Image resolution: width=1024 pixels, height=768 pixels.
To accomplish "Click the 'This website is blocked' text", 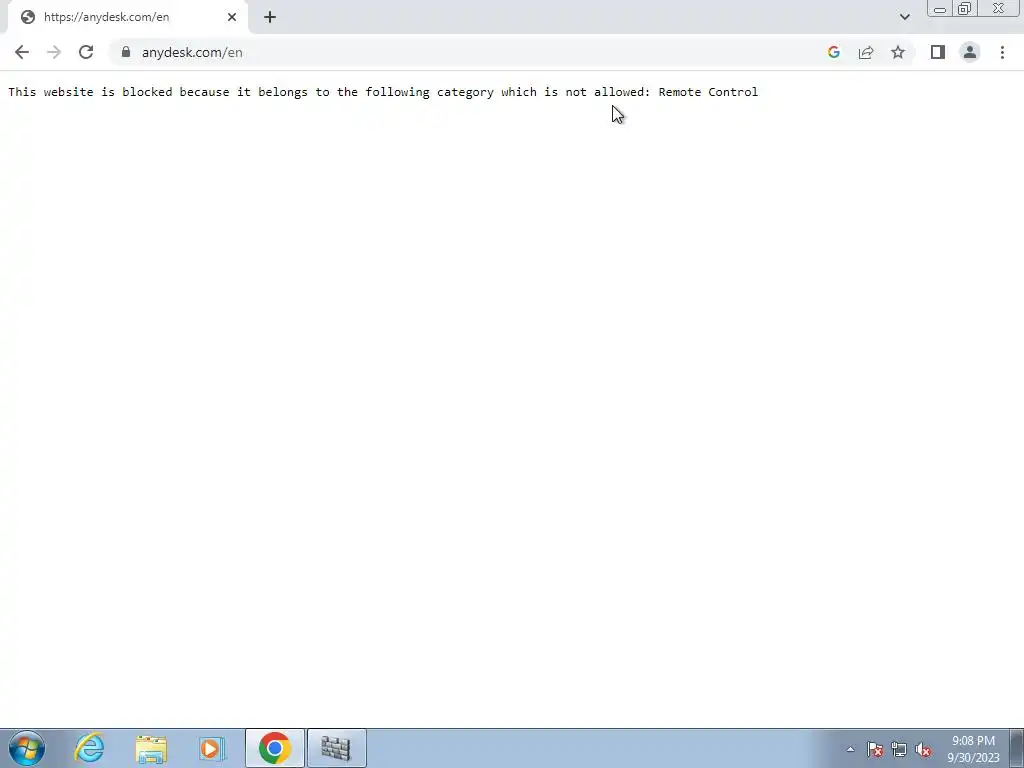I will pos(90,92).
